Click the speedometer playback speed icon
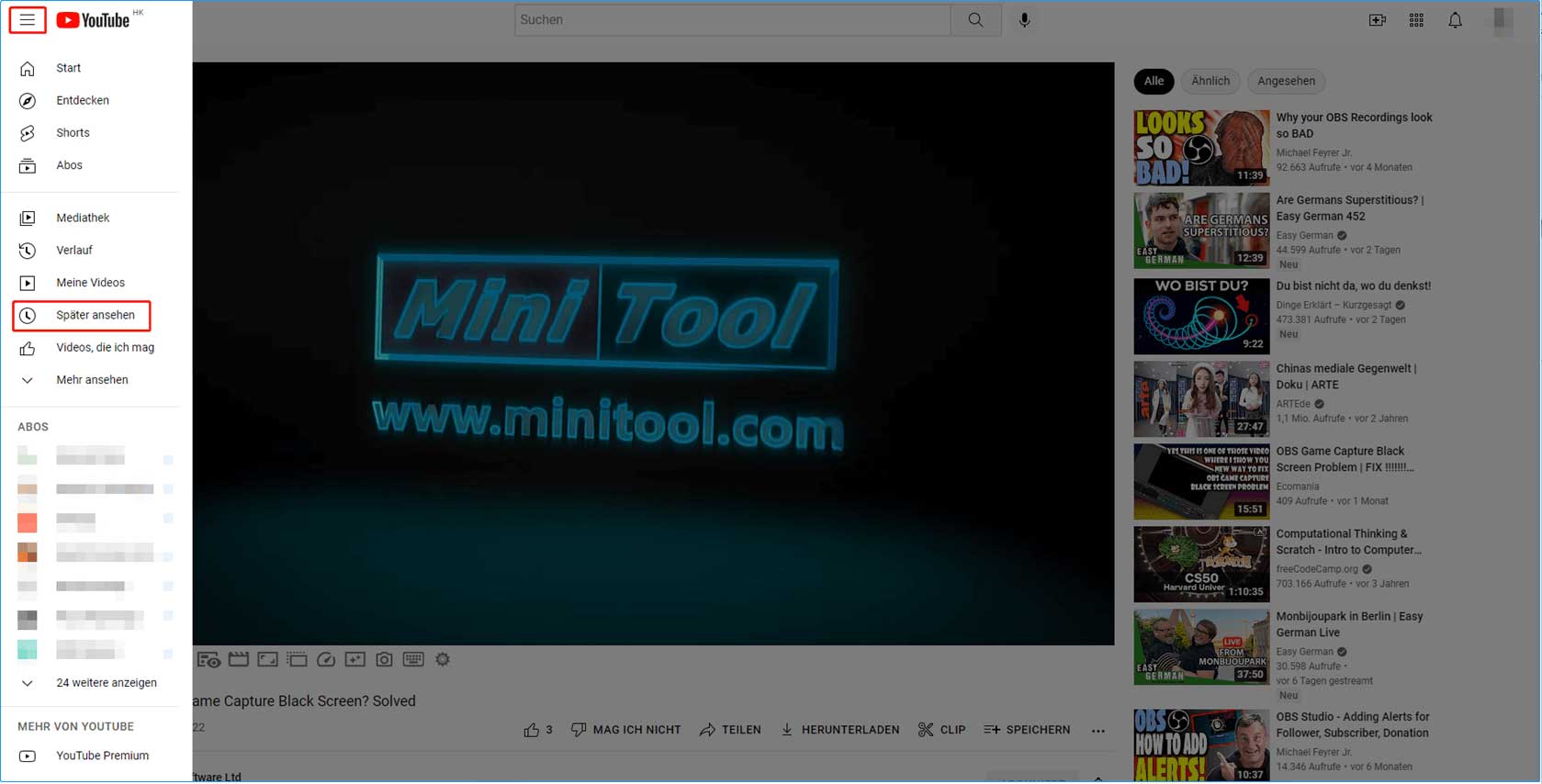1542x784 pixels. coord(326,660)
